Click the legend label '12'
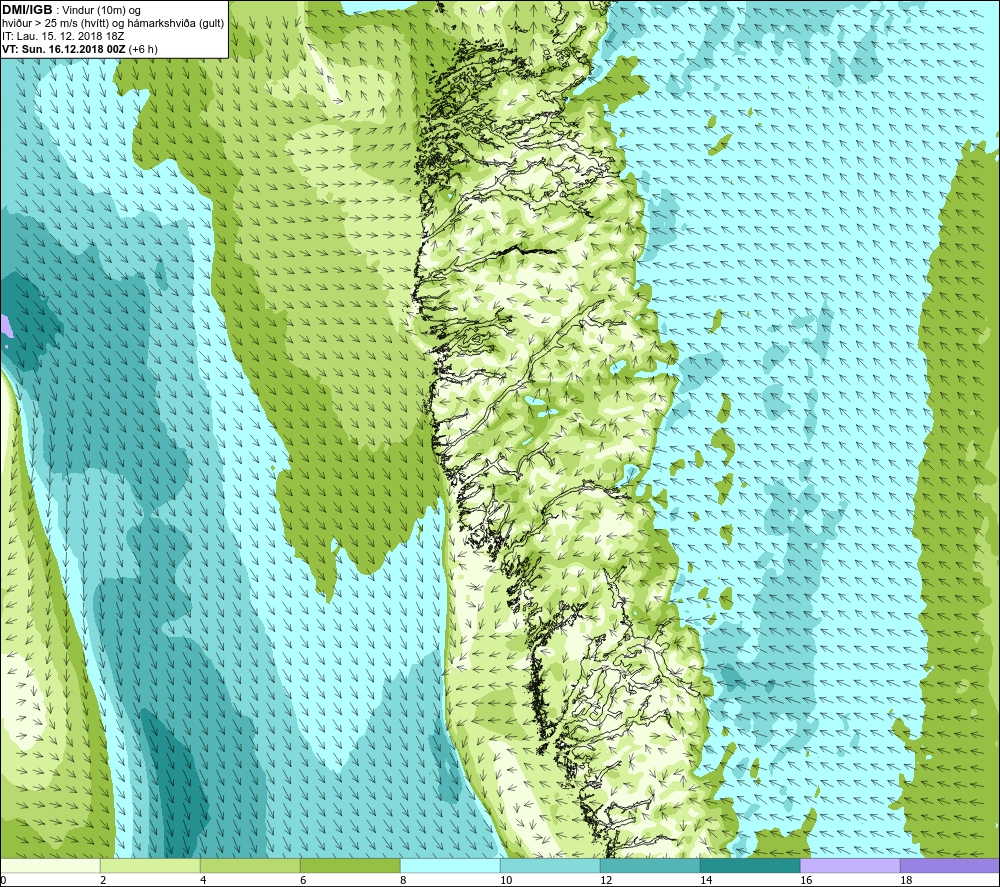 606,881
